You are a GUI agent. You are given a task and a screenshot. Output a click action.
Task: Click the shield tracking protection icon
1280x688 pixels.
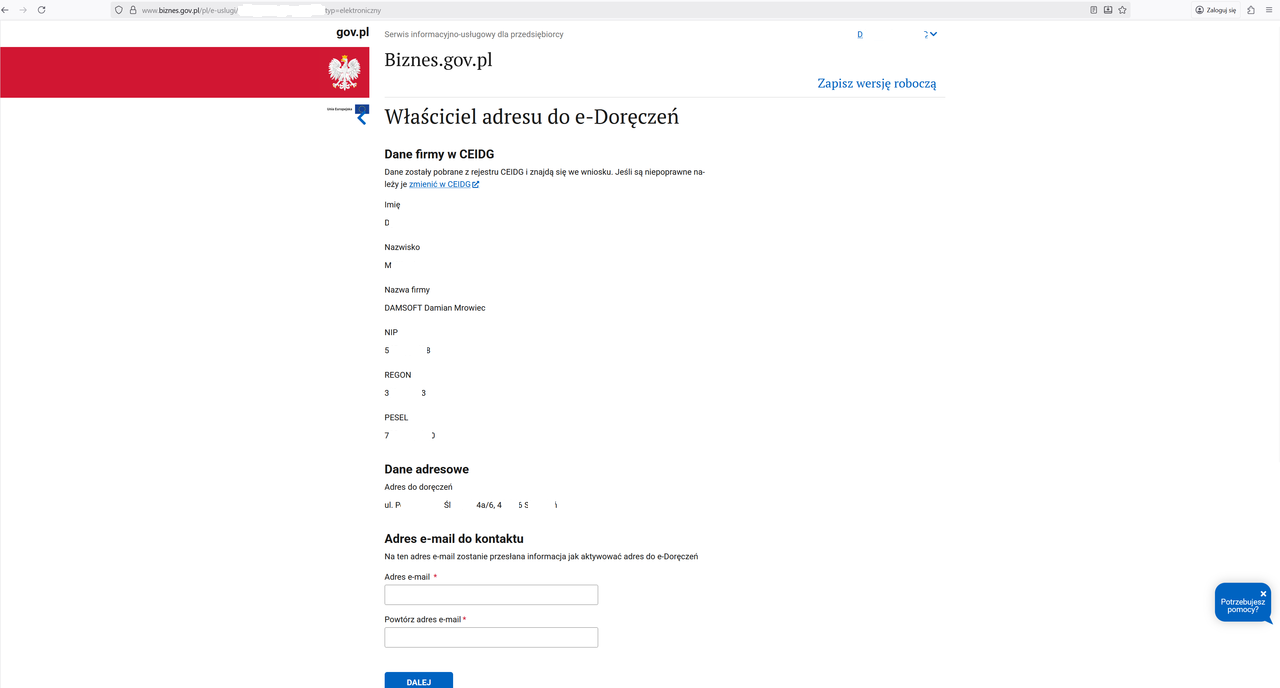click(x=119, y=10)
